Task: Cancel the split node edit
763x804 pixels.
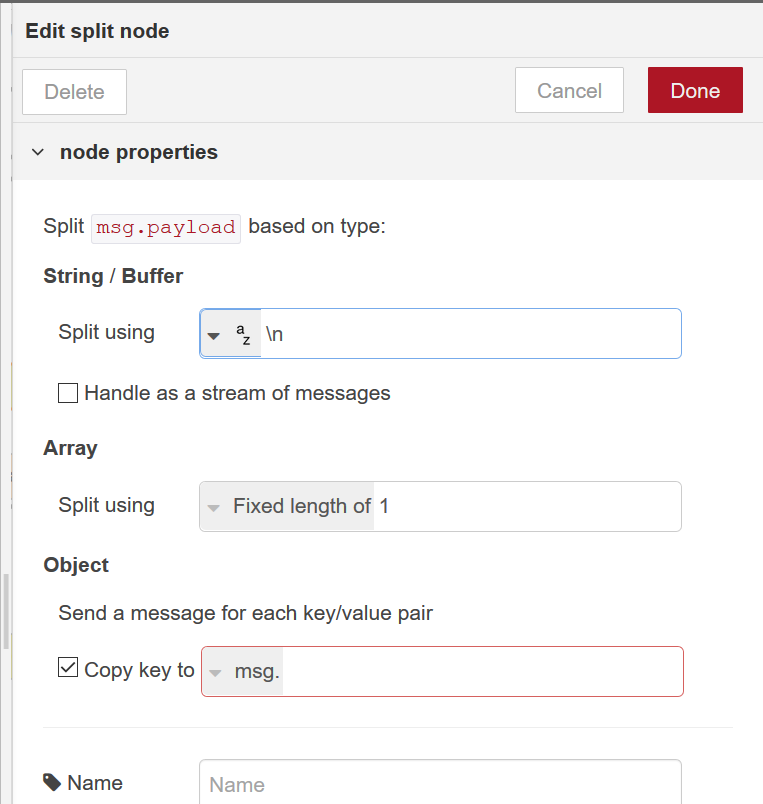Action: pos(569,90)
